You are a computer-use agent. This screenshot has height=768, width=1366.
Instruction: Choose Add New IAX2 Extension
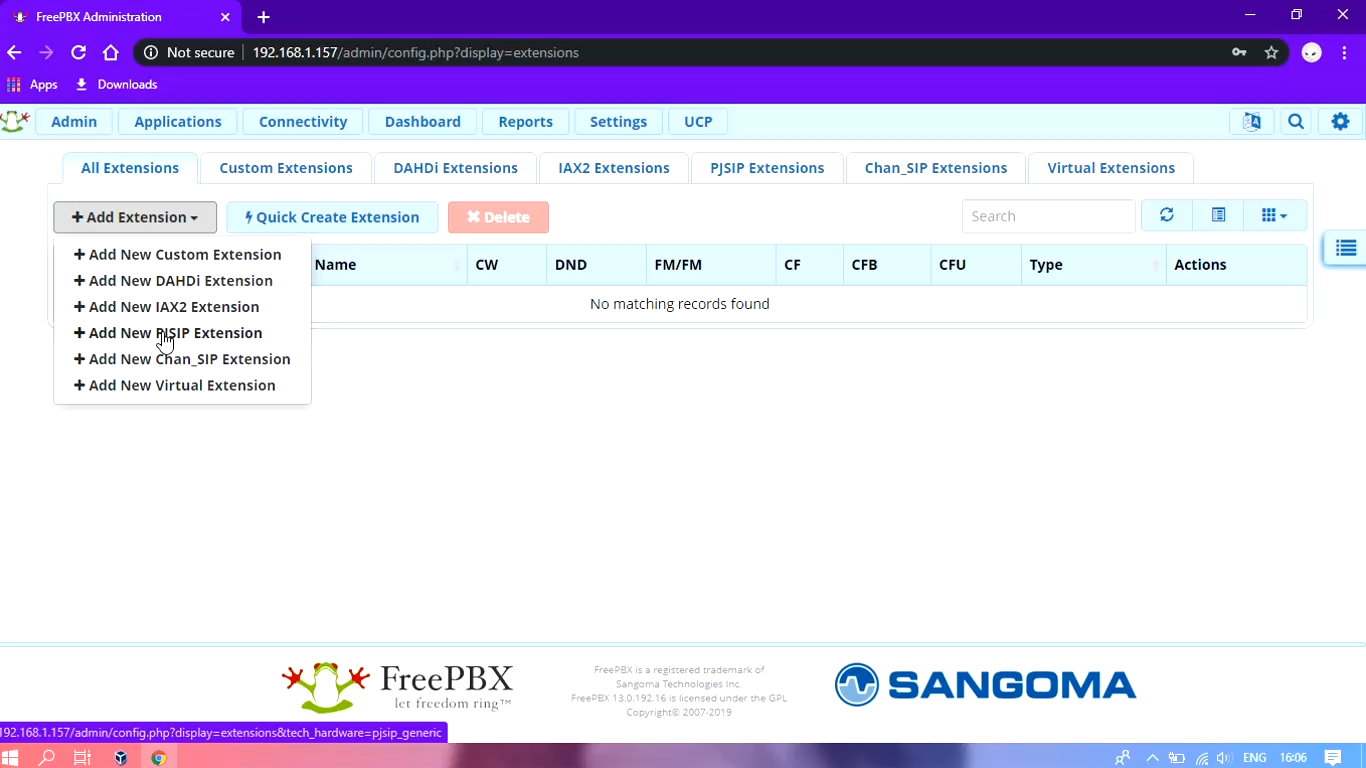(167, 307)
